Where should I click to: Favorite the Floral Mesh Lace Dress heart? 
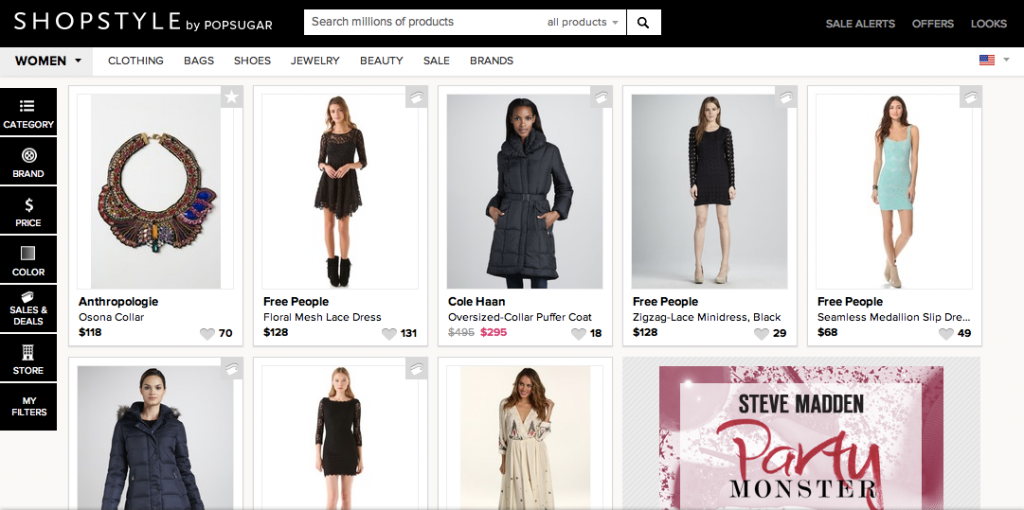pos(389,334)
